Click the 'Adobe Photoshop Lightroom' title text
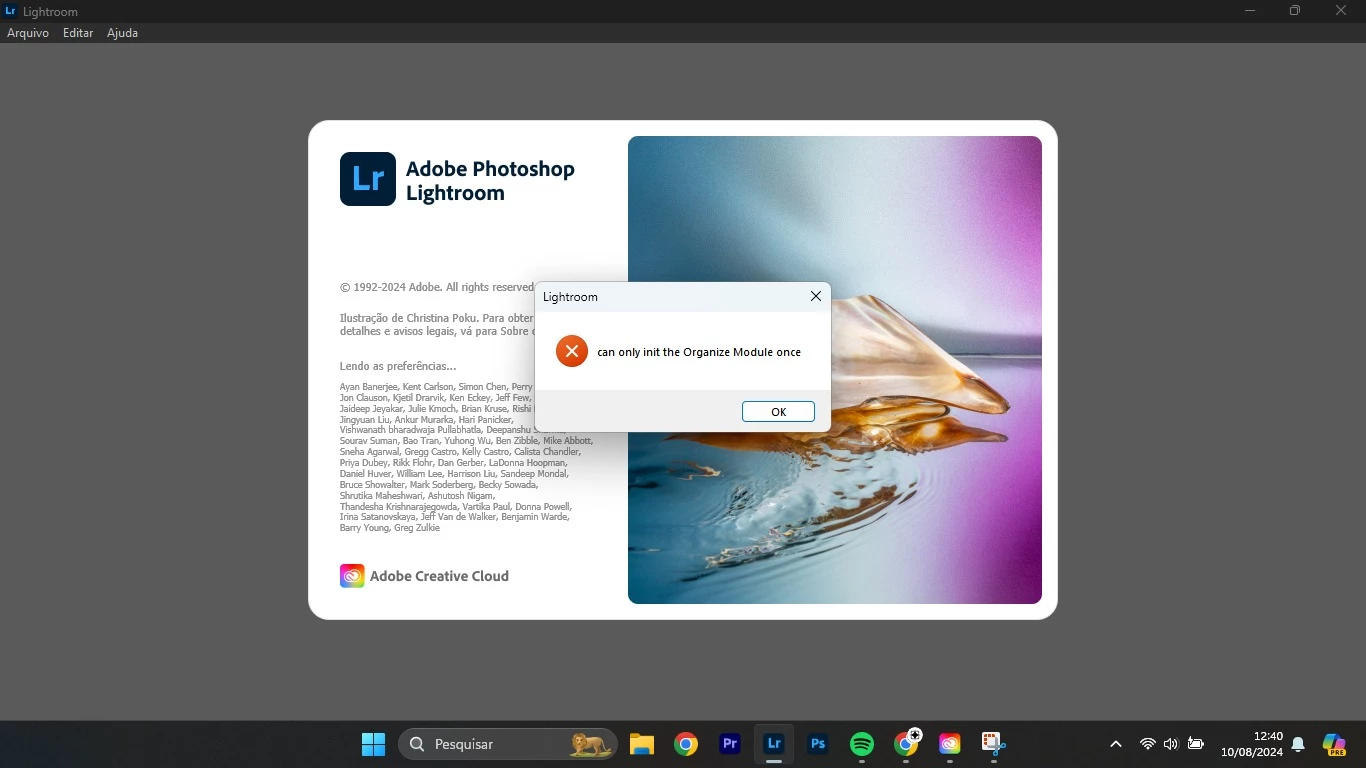The image size is (1366, 768). [x=490, y=180]
